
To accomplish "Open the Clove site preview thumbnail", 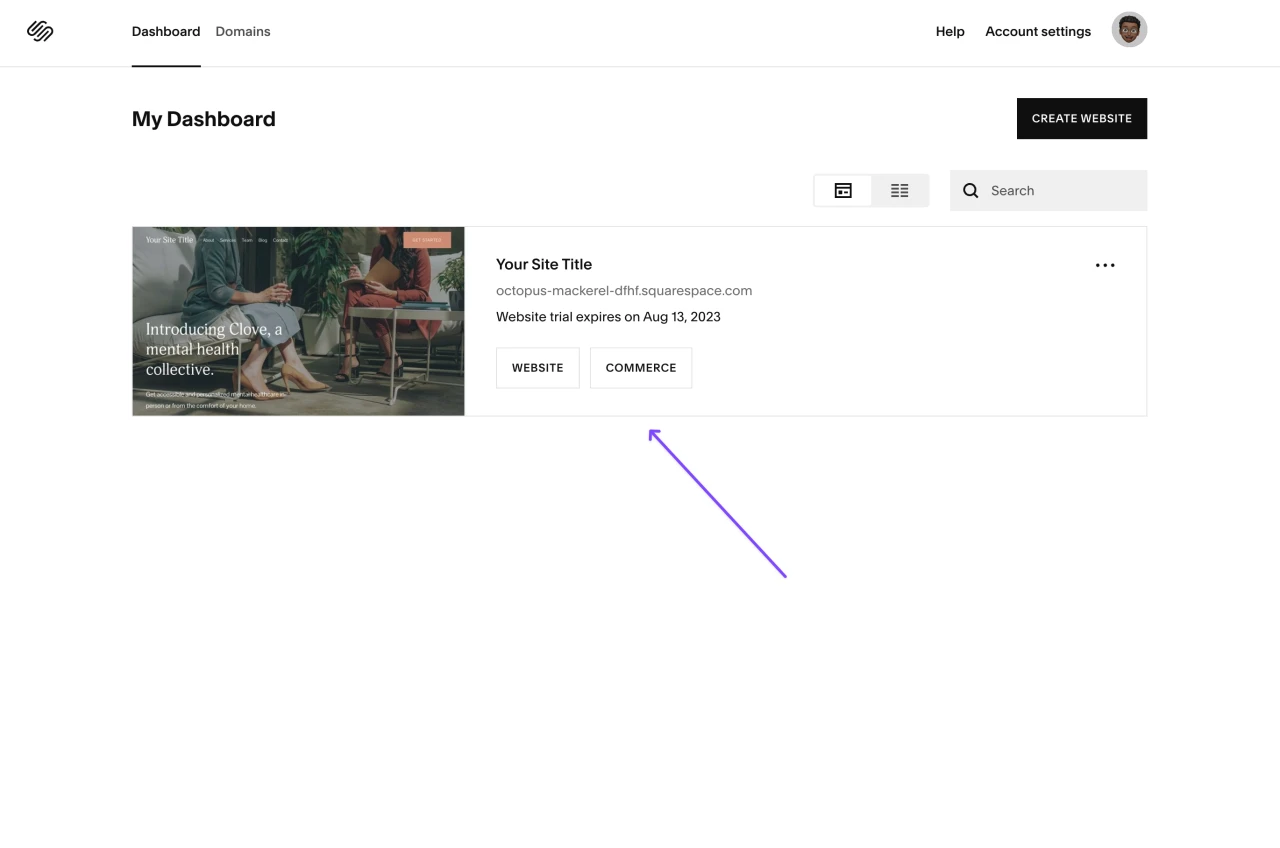I will click(x=298, y=321).
